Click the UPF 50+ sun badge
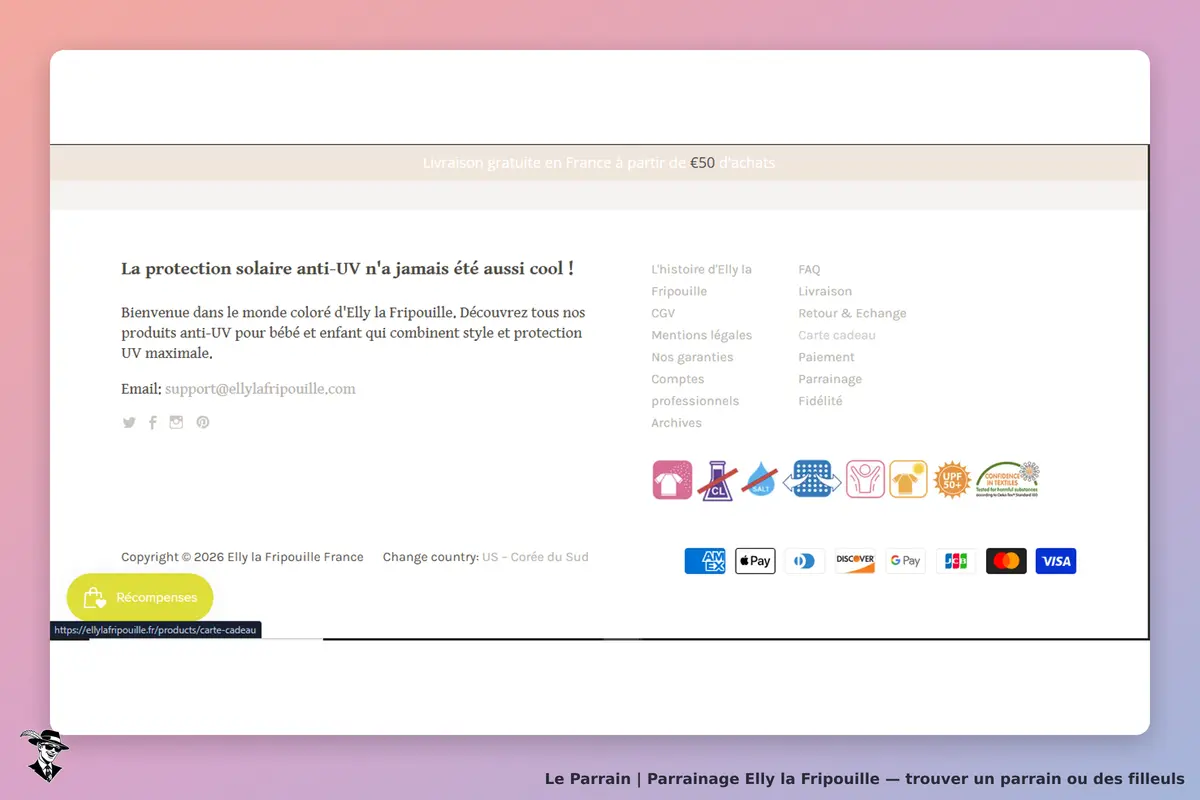 click(x=952, y=480)
